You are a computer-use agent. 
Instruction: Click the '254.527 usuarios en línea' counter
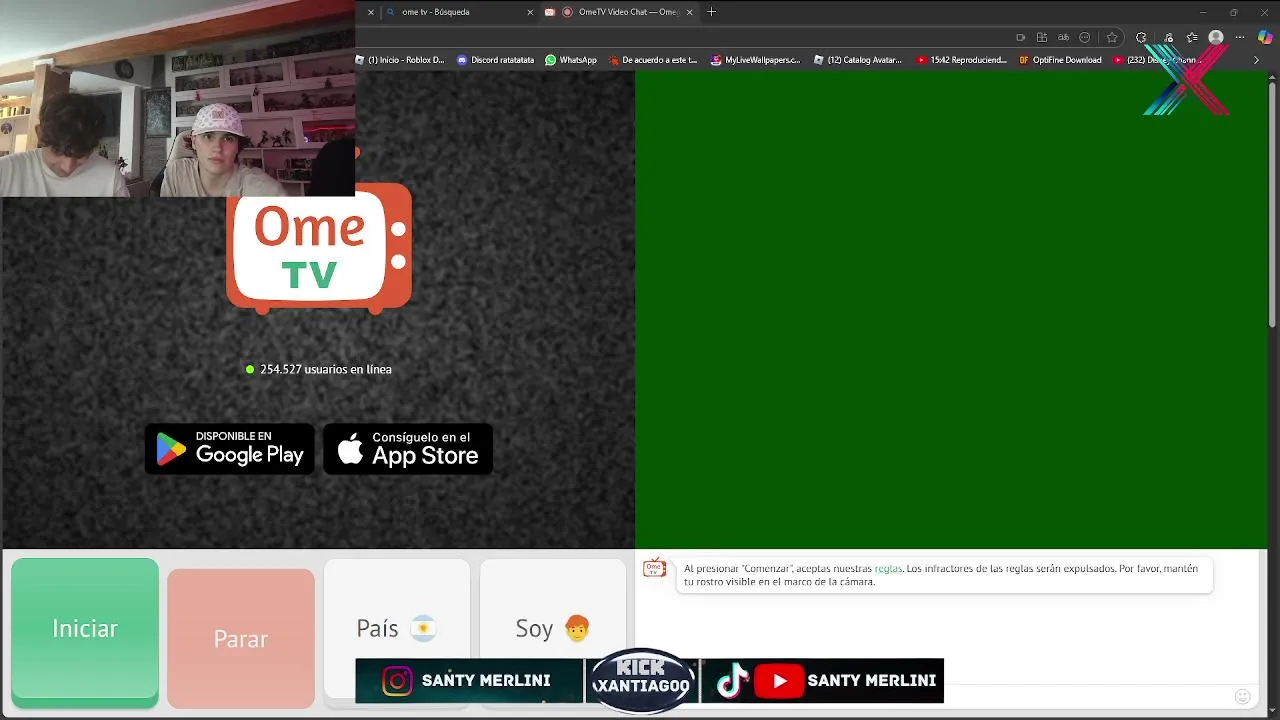point(319,369)
